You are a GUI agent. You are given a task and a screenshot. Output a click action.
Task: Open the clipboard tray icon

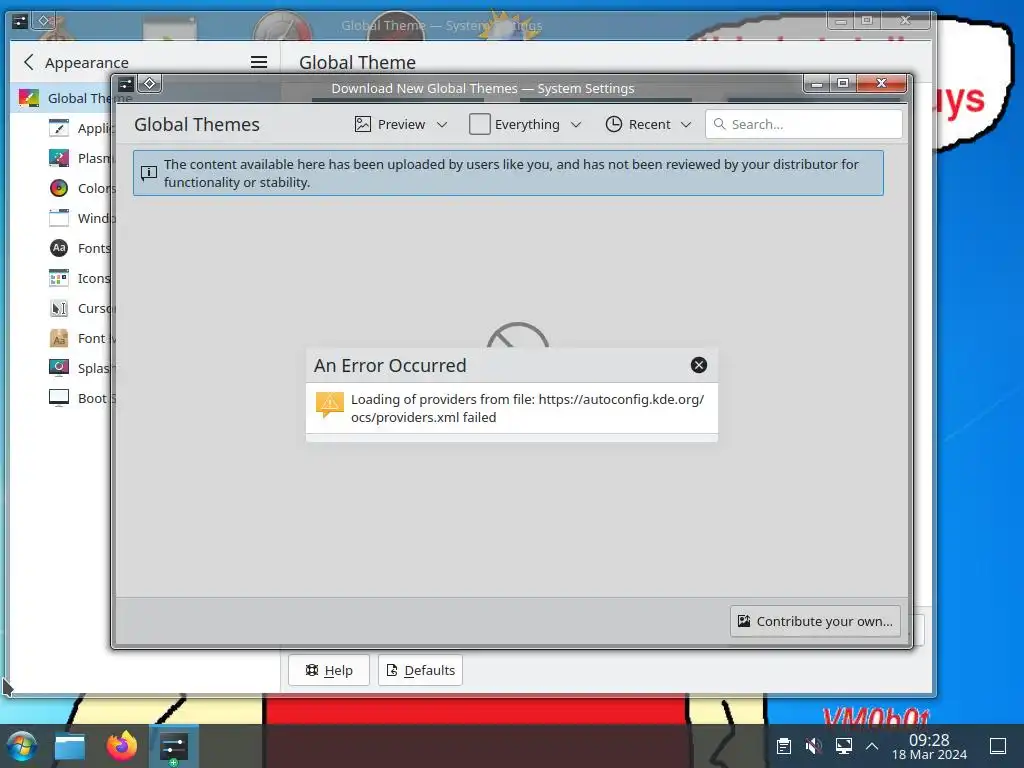[784, 746]
